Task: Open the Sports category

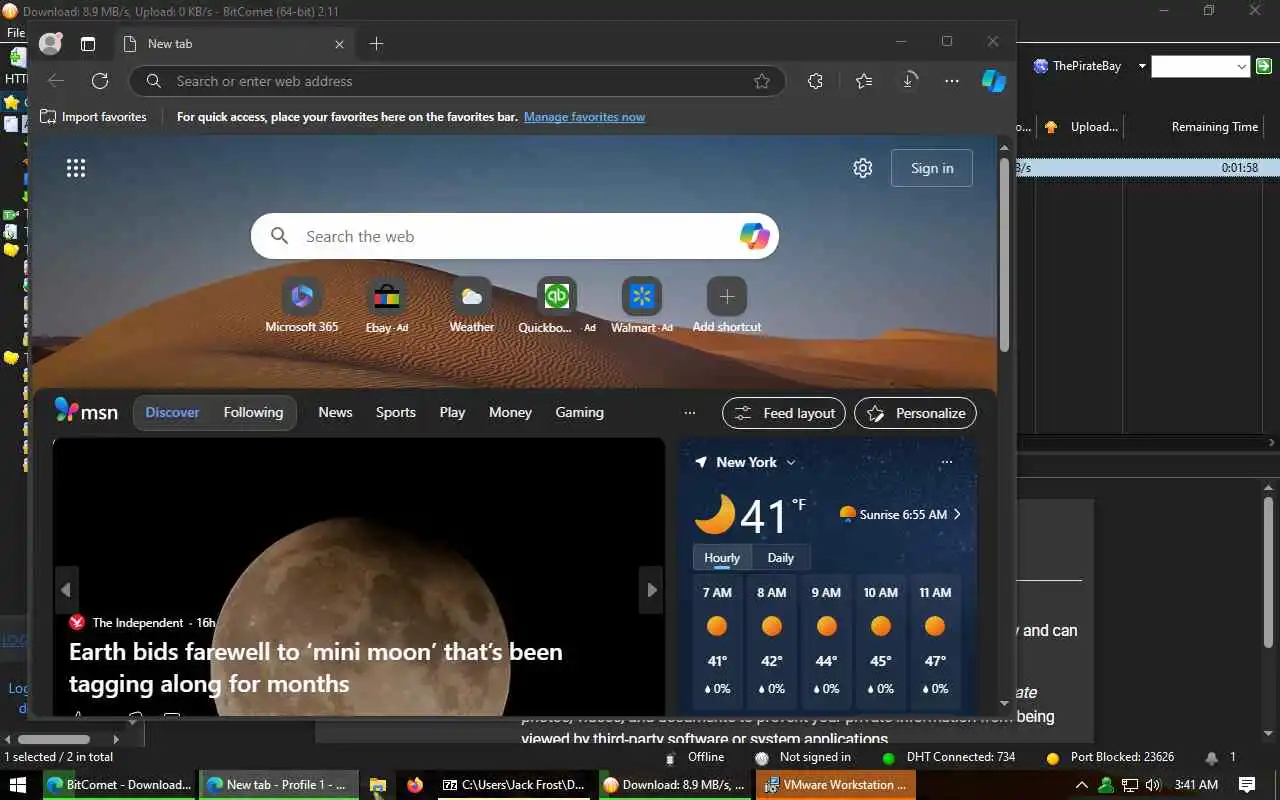Action: [x=396, y=412]
